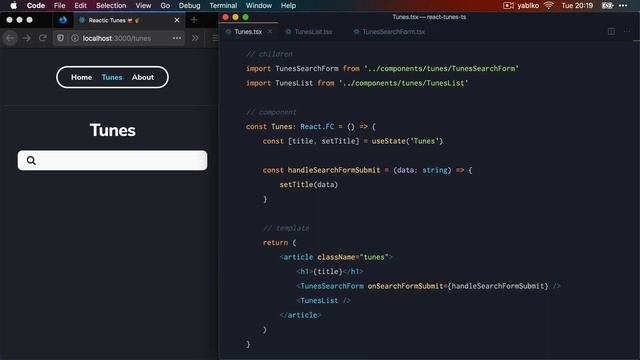Image resolution: width=640 pixels, height=360 pixels.
Task: Open a new browser tab
Action: point(194,20)
